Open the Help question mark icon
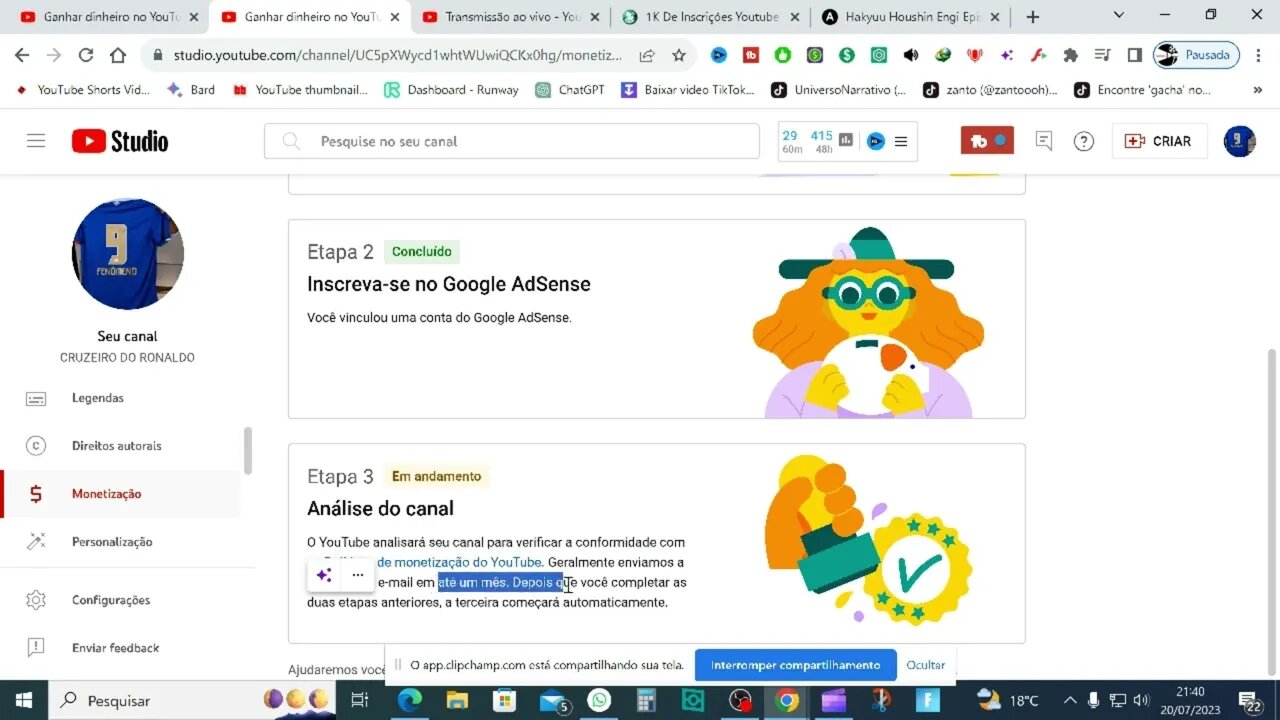This screenshot has height=720, width=1280. pos(1084,141)
